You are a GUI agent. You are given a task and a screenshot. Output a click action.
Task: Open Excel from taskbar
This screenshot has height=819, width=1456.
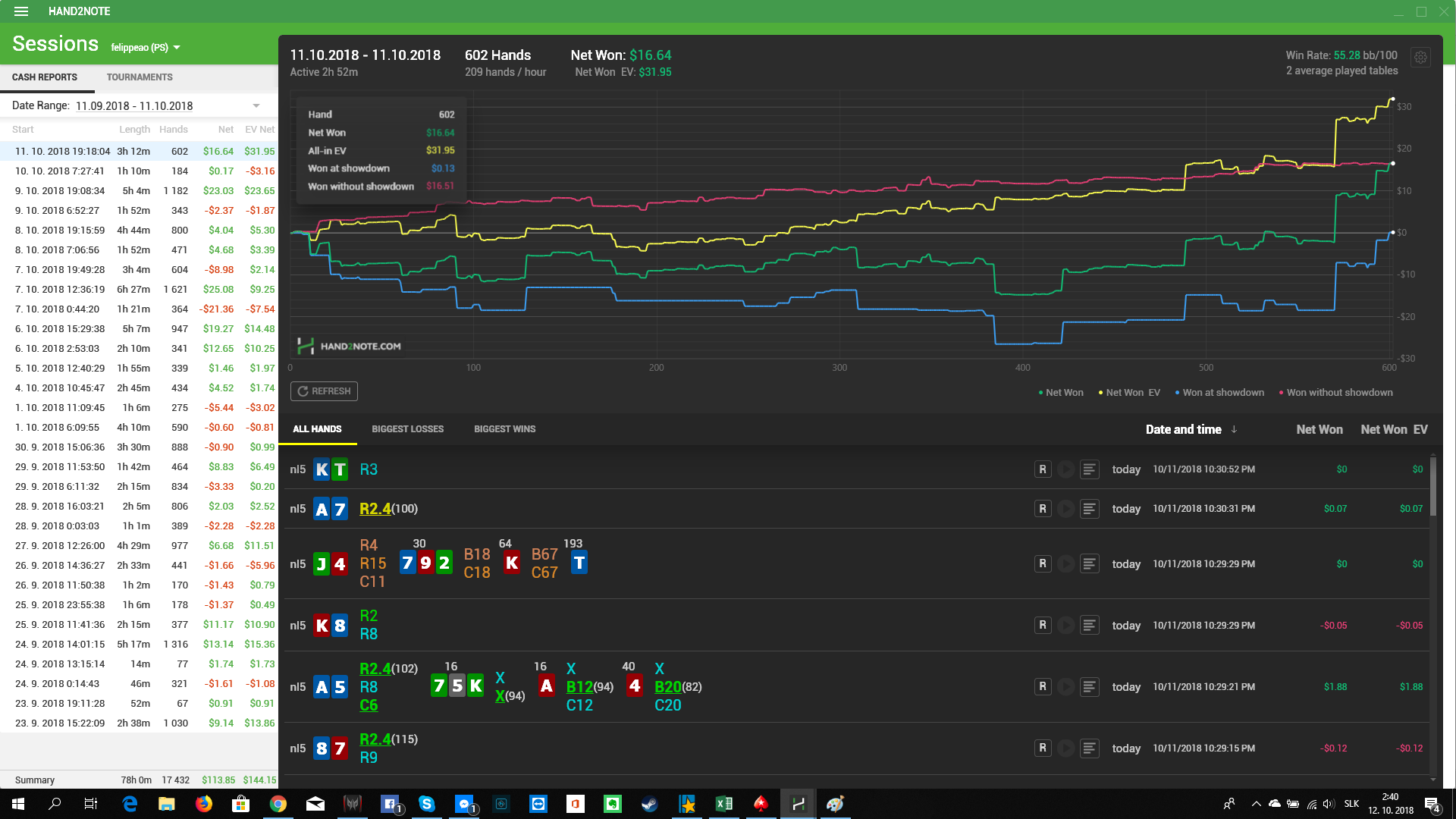[x=724, y=804]
